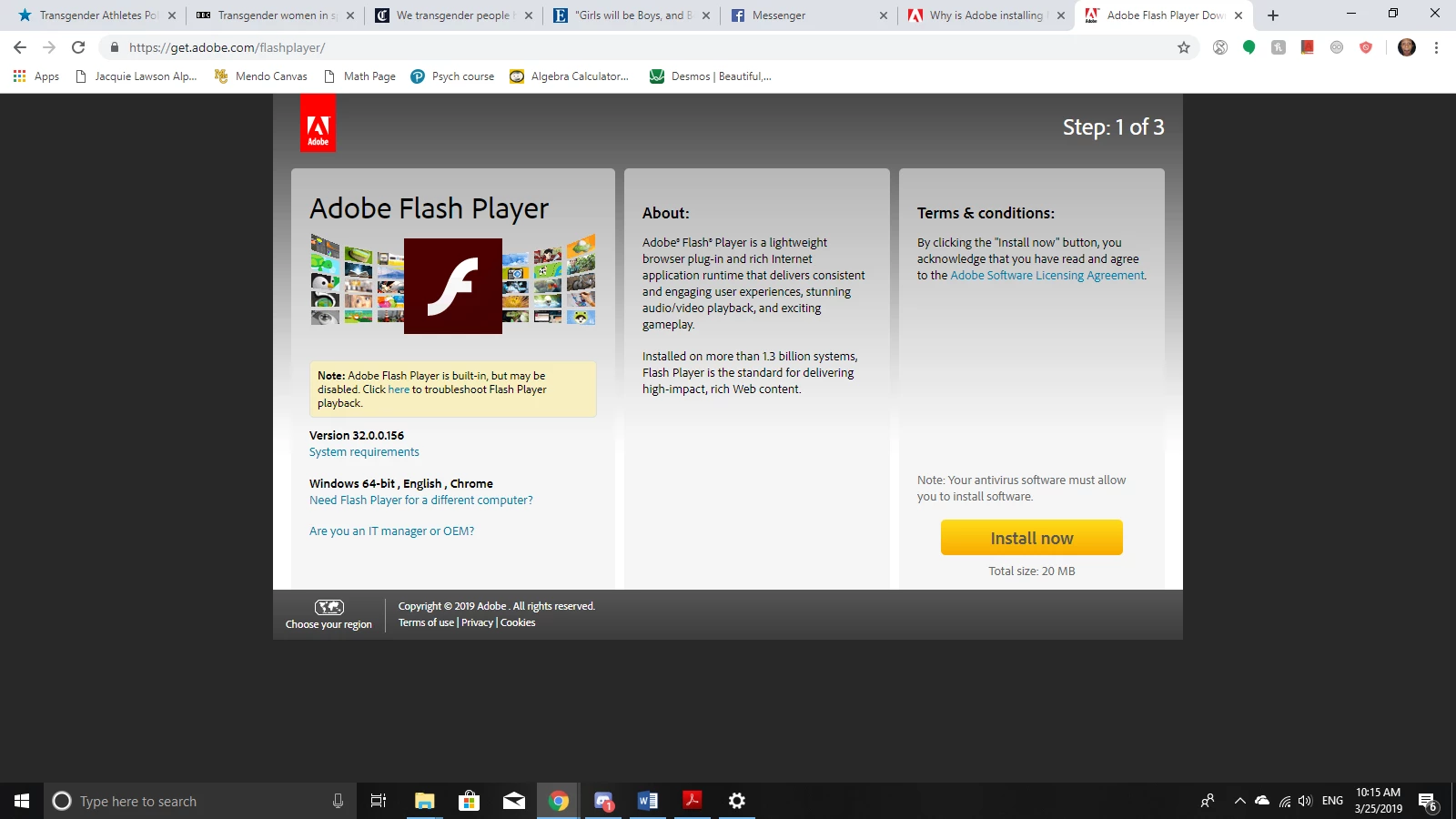Close the Adobe Flash Player Download tab
Image resolution: width=1456 pixels, height=819 pixels.
click(1239, 15)
